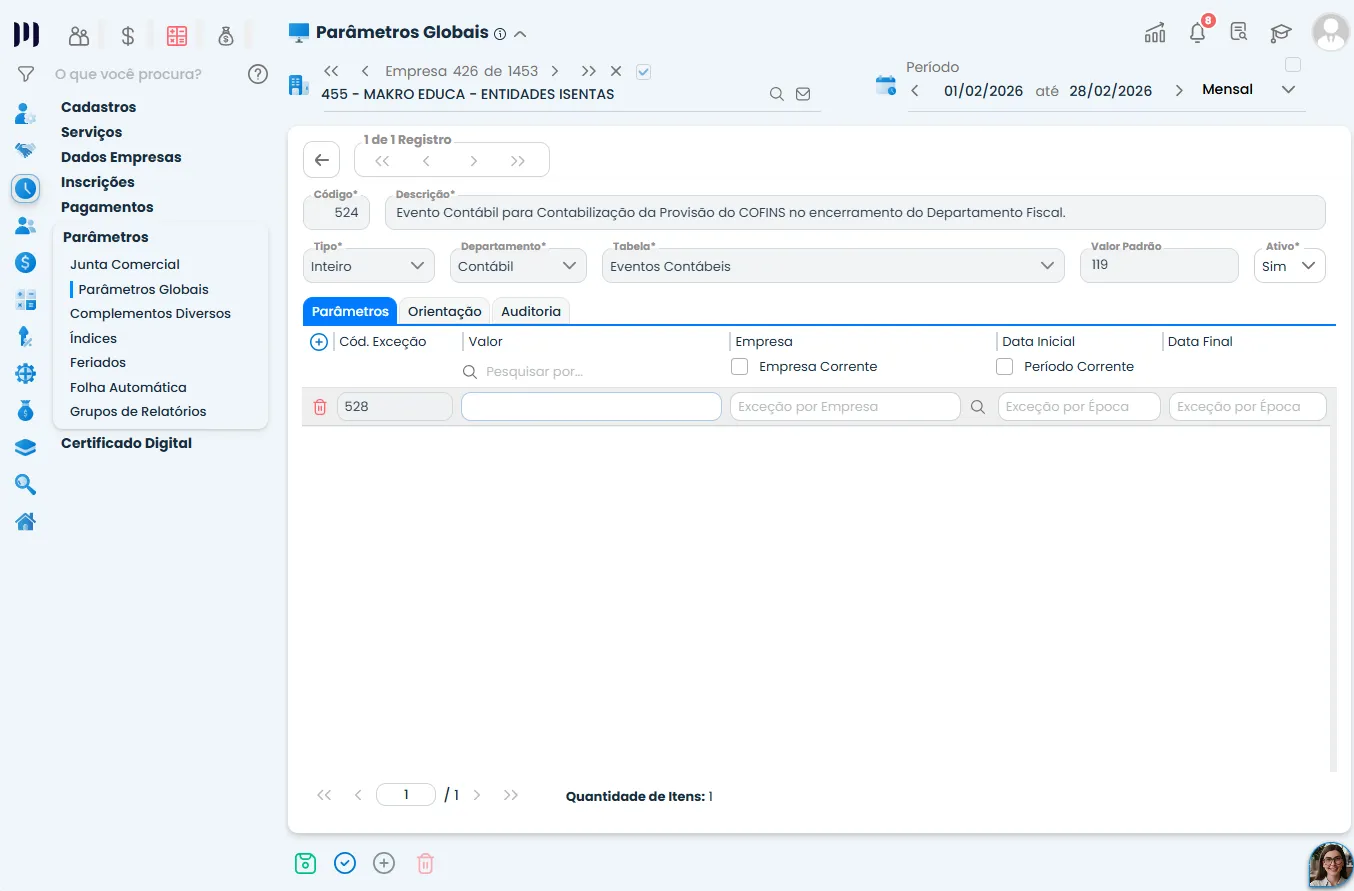Open the Cadastros section

tap(98, 107)
